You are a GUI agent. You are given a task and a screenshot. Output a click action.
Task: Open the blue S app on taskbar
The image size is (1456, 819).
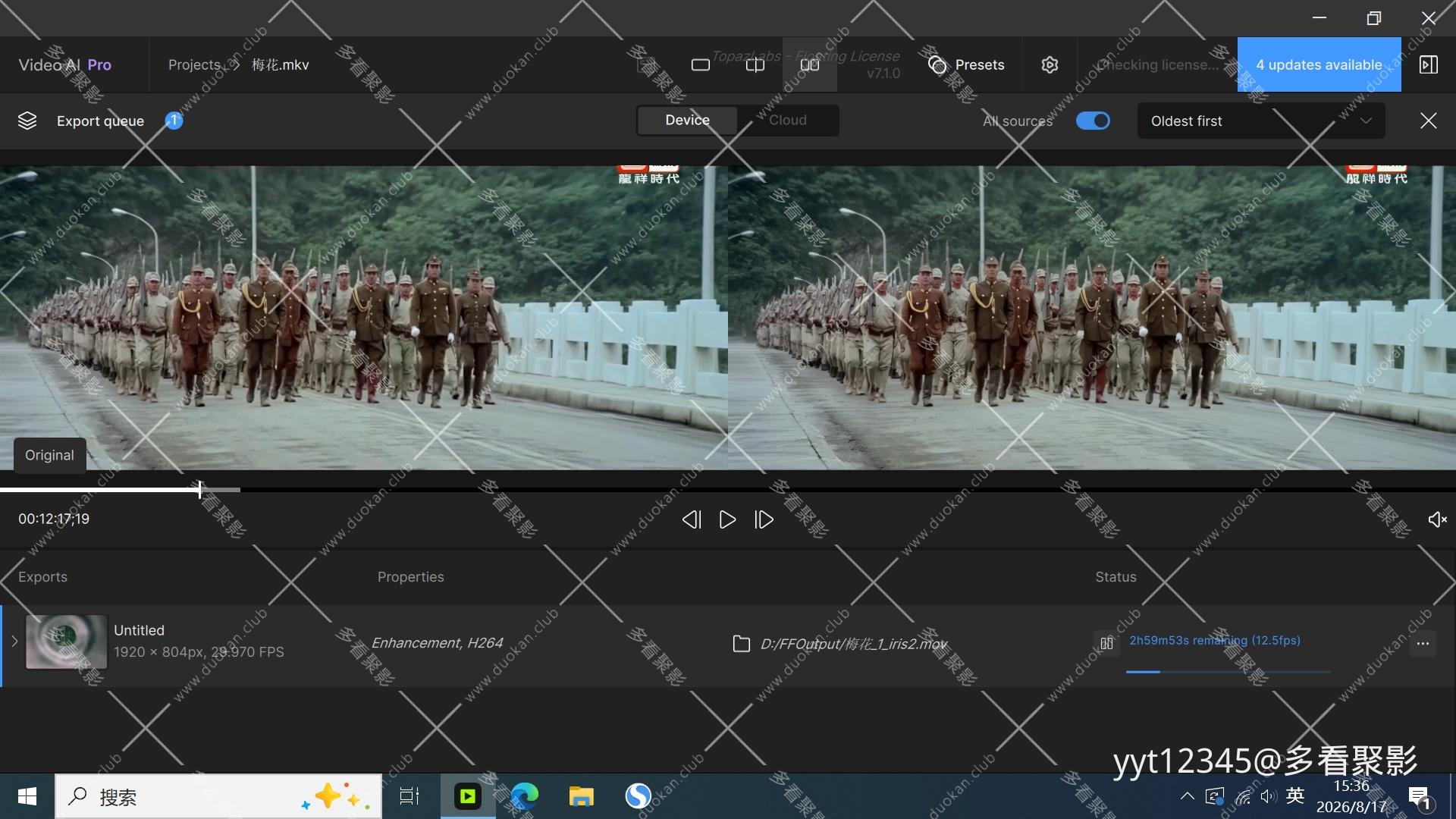click(639, 796)
